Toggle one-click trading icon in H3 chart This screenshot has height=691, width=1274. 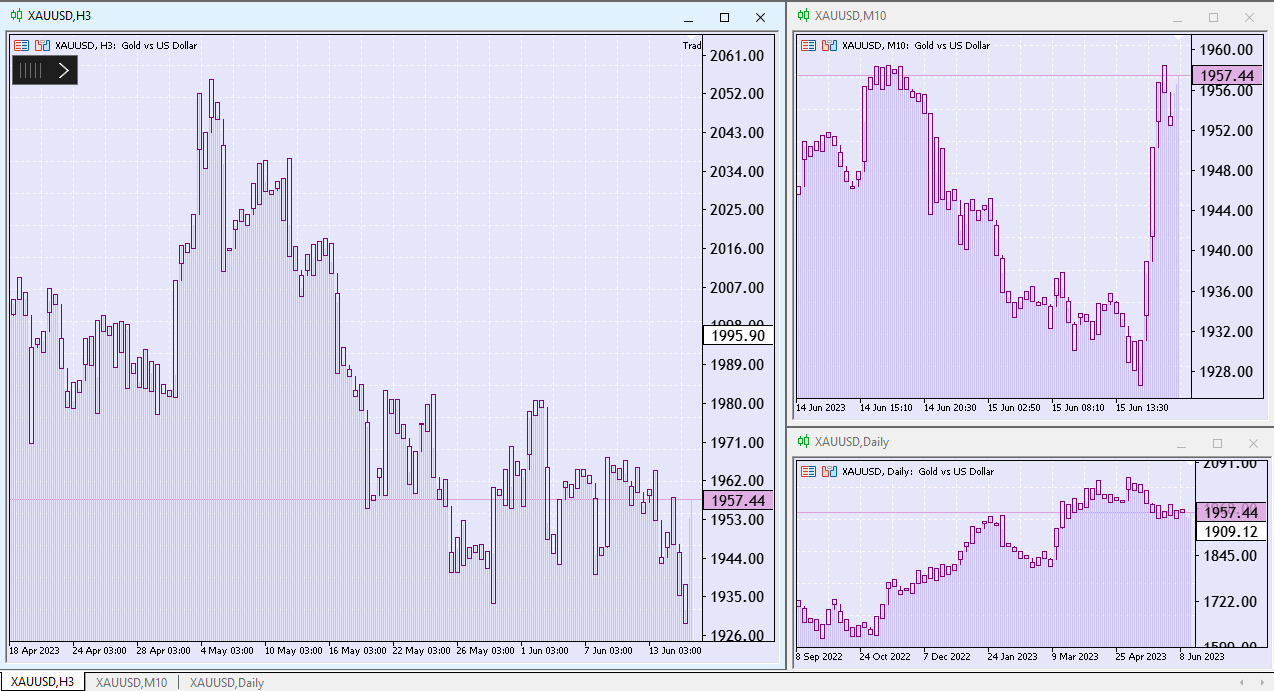[42, 45]
